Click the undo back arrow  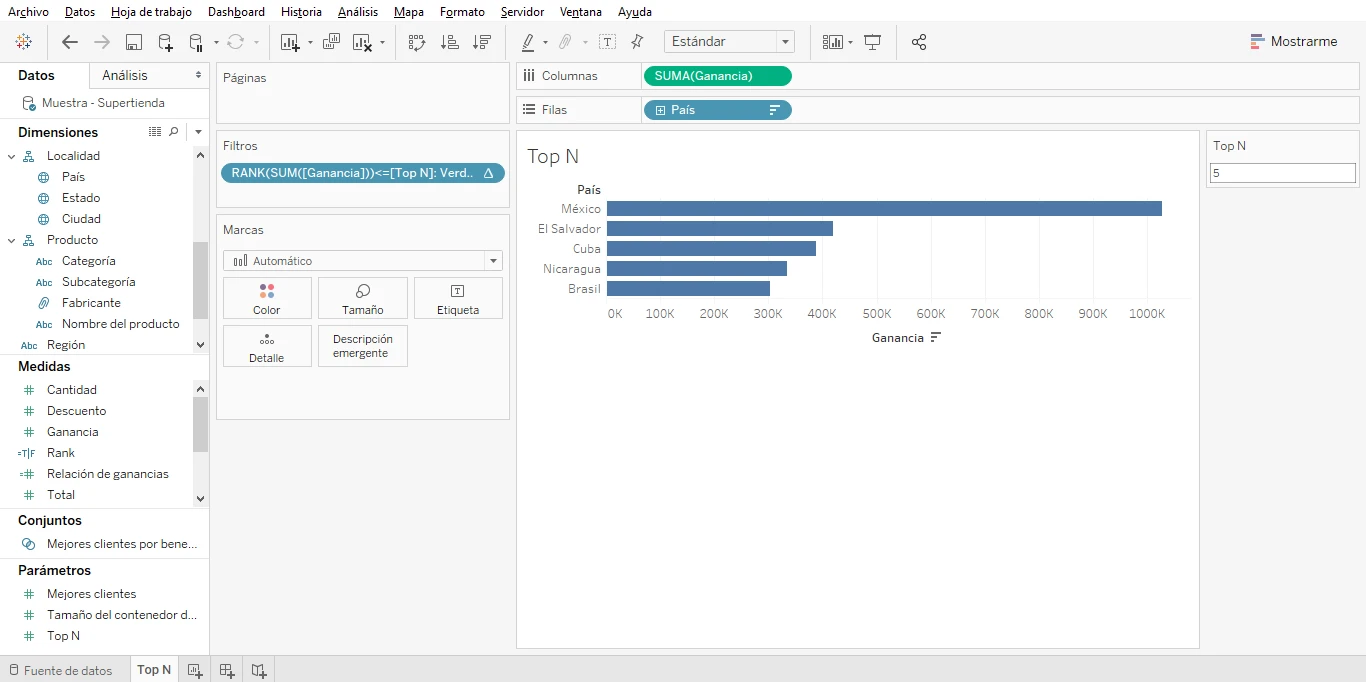pyautogui.click(x=69, y=42)
